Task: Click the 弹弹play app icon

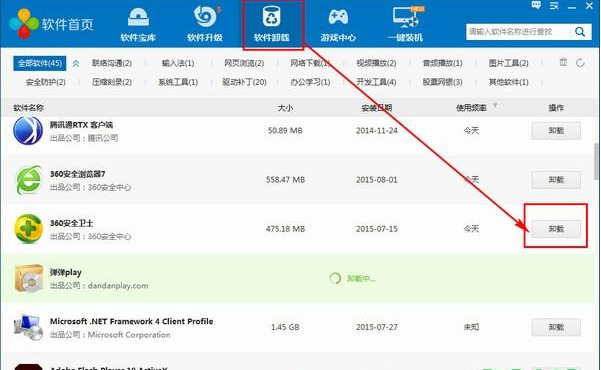Action: click(x=29, y=278)
